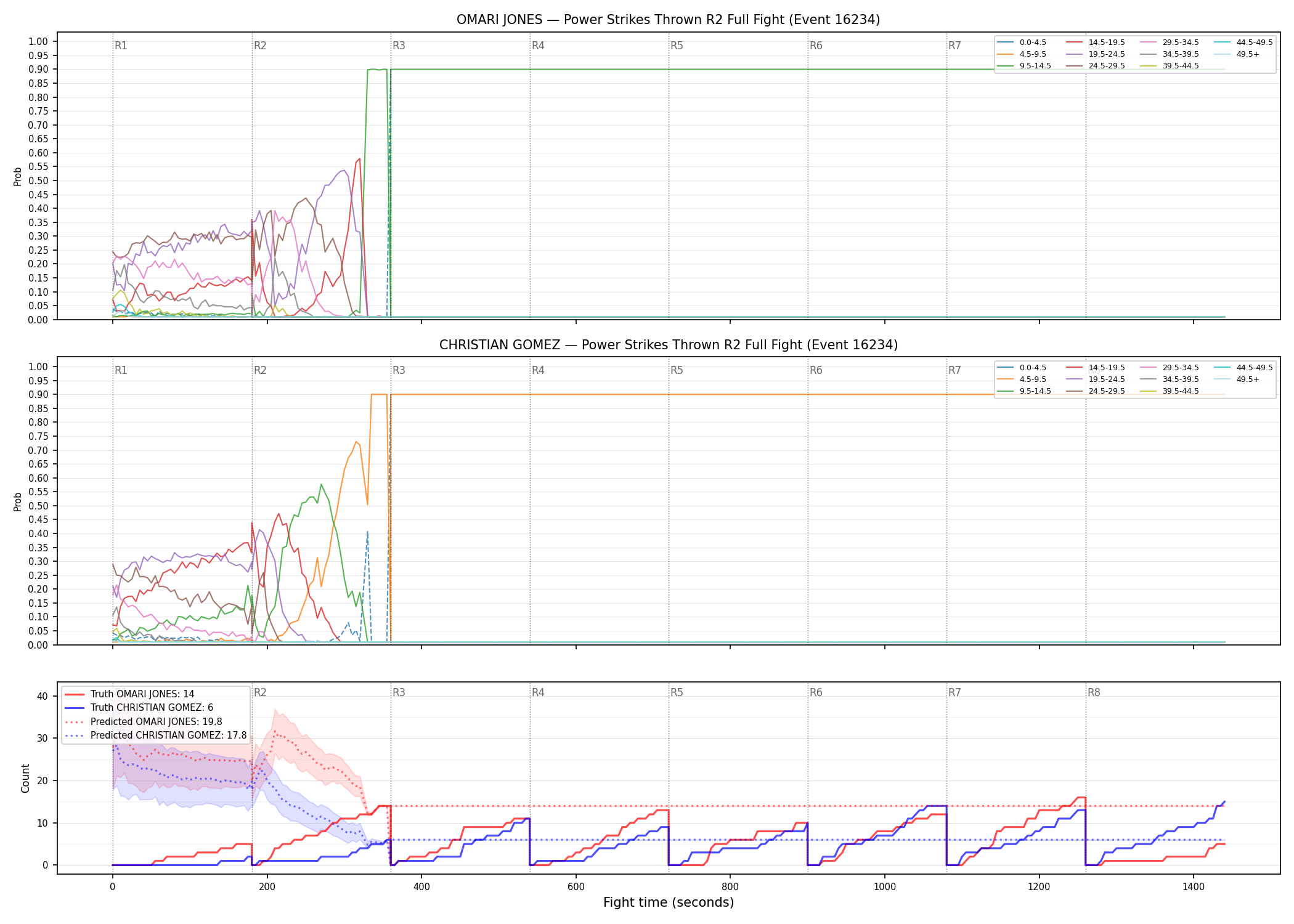Select the 39.5-44.5 legend entry in the Christian Gomez chart
Screen dimensions: 1294x924
click(x=1170, y=391)
